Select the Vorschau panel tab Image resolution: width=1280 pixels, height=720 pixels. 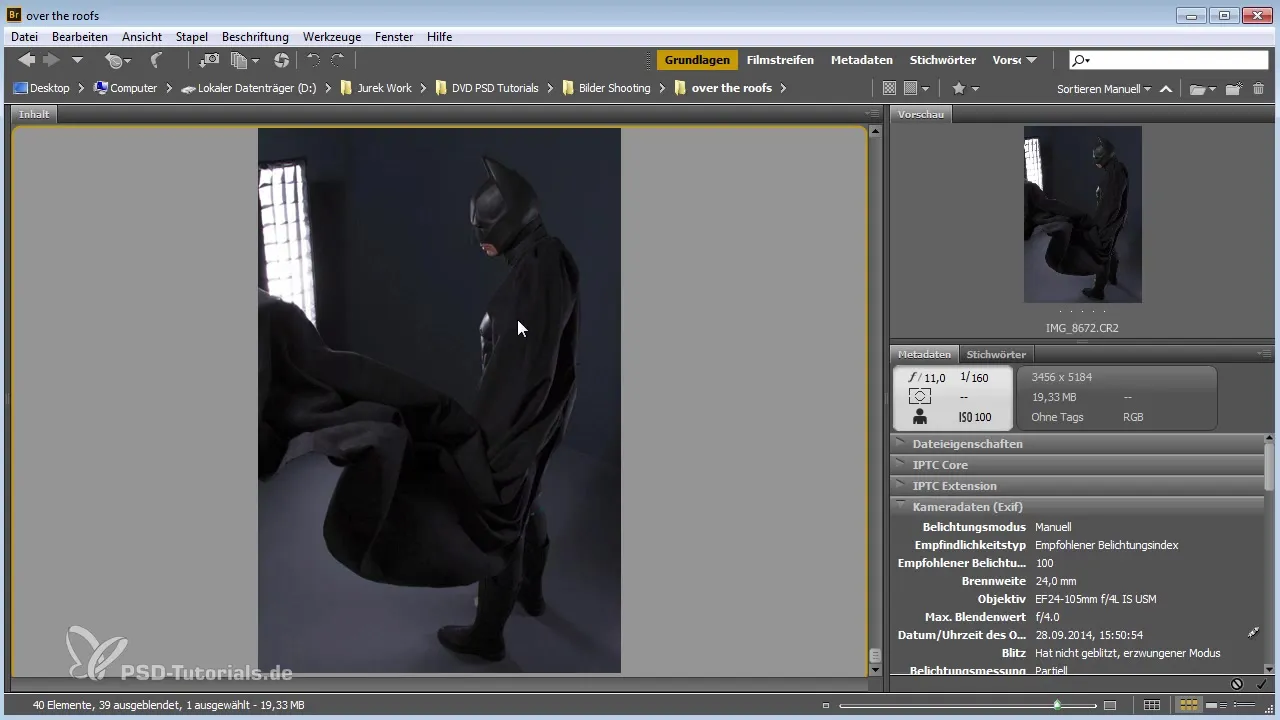tap(921, 114)
